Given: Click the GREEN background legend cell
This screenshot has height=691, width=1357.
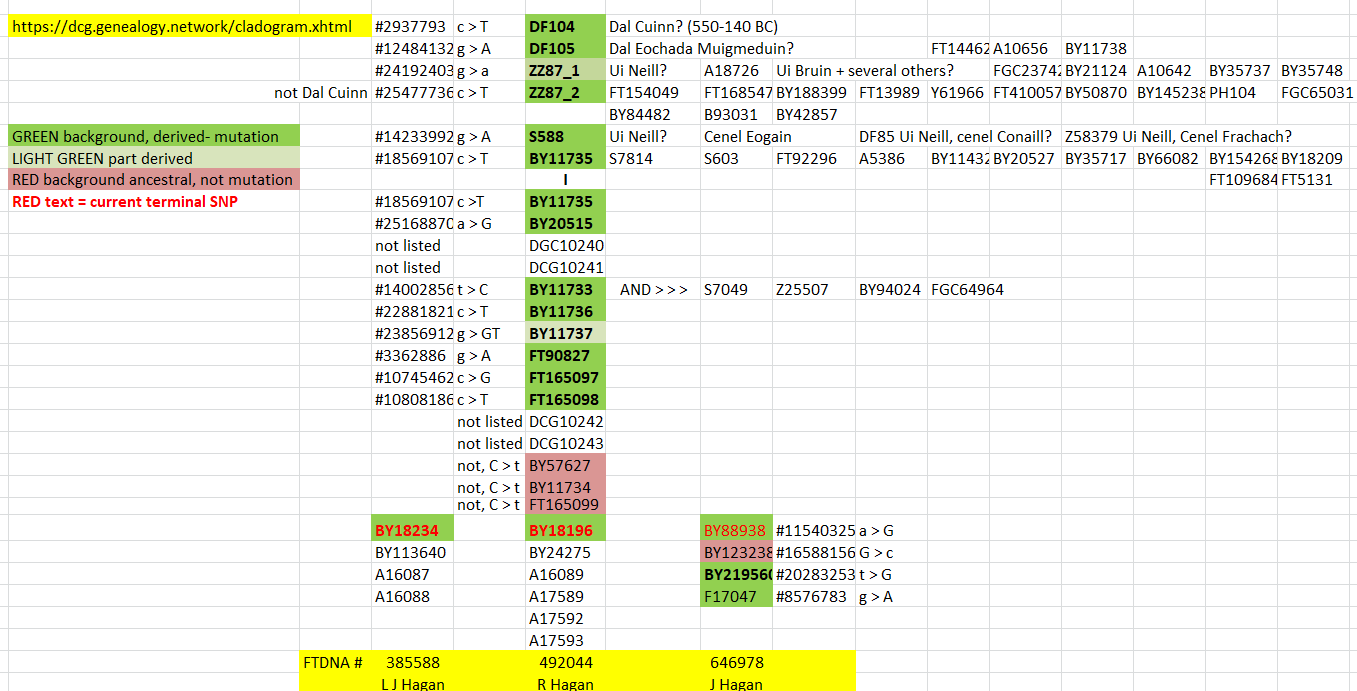Looking at the screenshot, I should (154, 136).
